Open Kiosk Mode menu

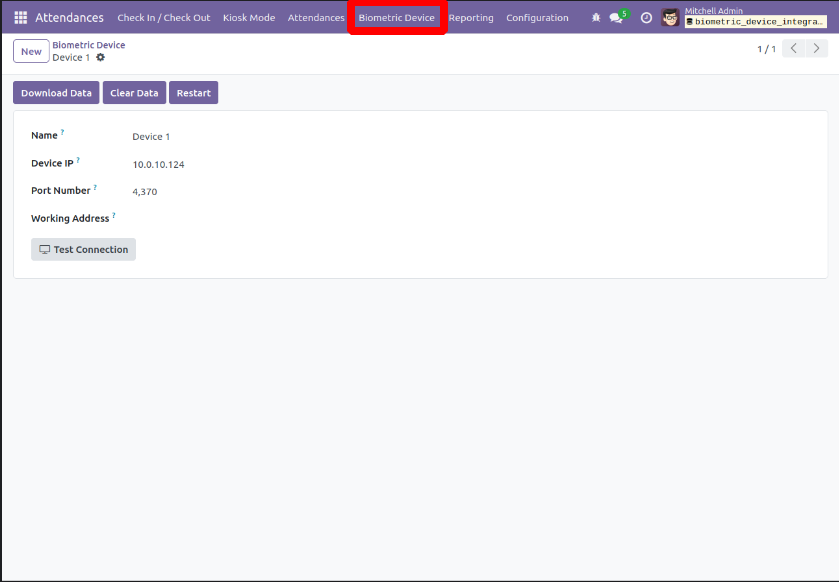[249, 18]
